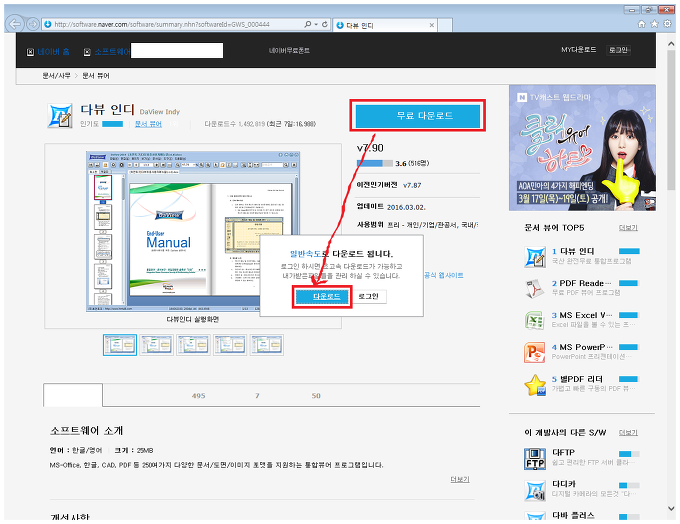Image resolution: width=680 pixels, height=524 pixels.
Task: Click the 다운로드 button in the popup
Action: coord(322,297)
